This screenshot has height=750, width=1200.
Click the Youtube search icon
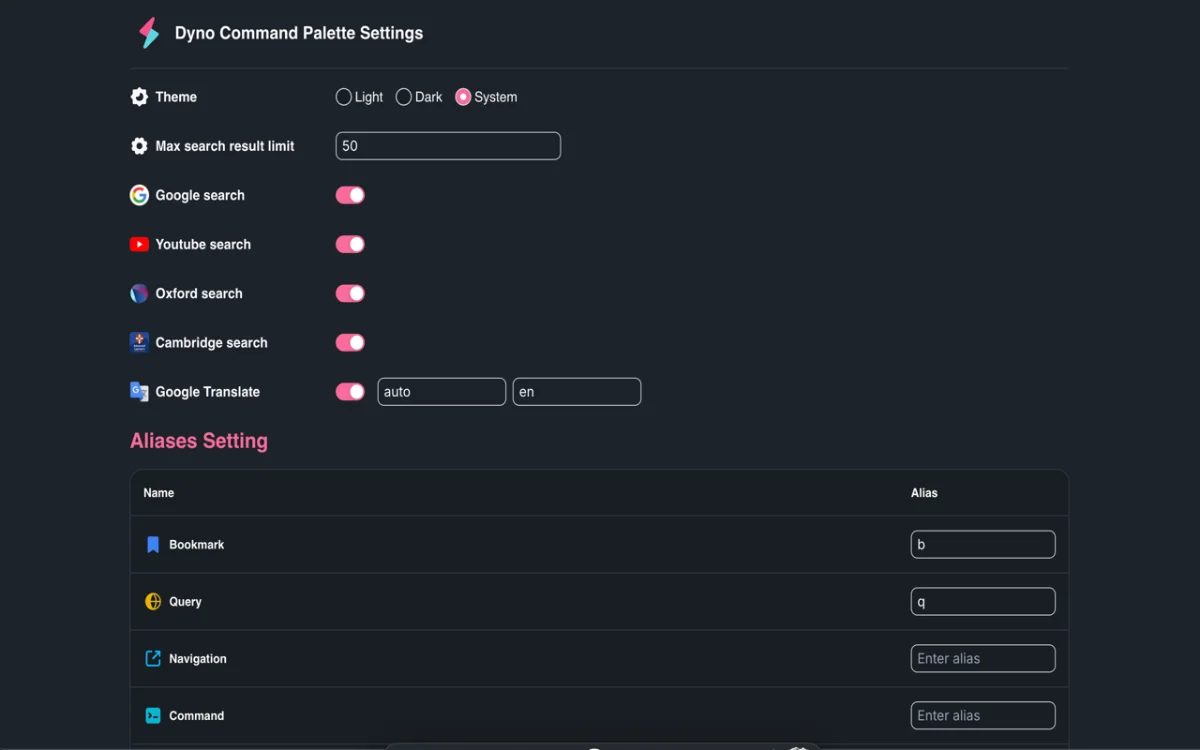[x=139, y=244]
